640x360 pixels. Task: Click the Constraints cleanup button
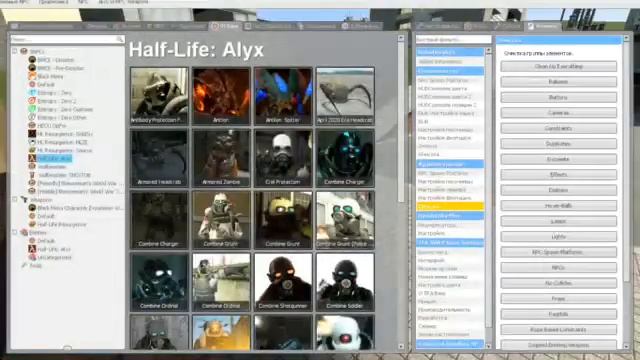pyautogui.click(x=558, y=128)
